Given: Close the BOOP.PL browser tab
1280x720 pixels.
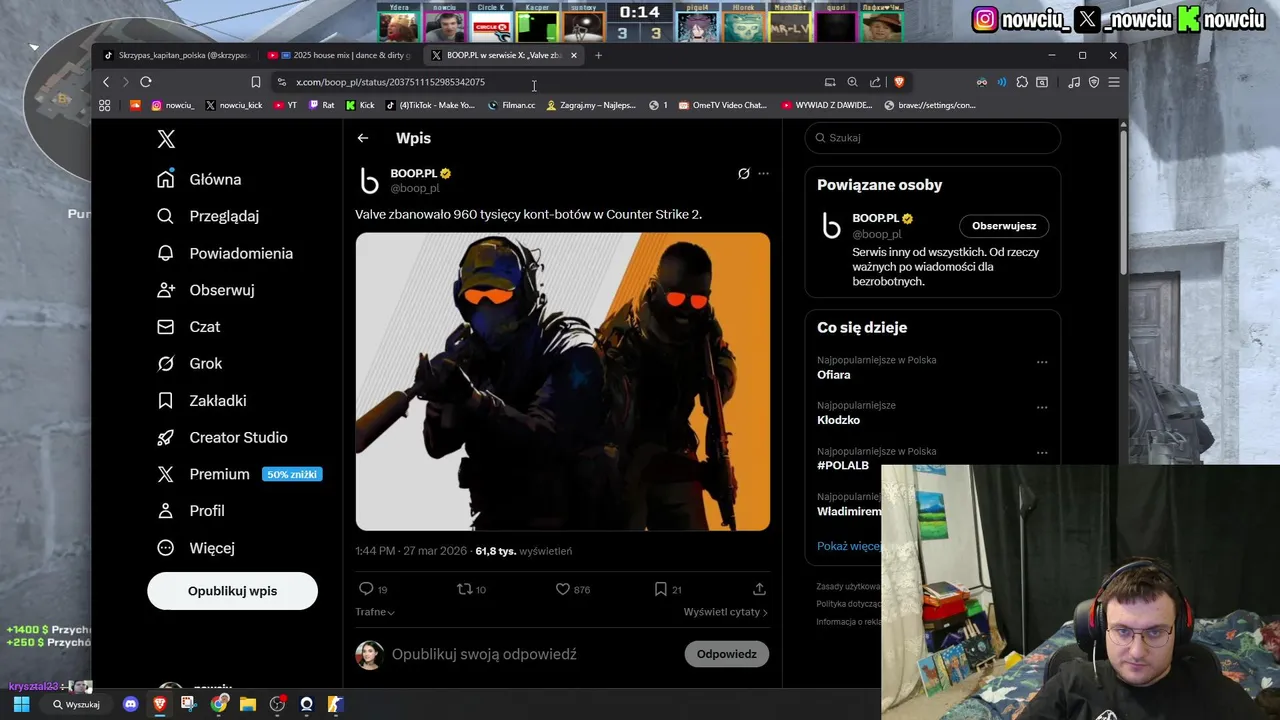Looking at the screenshot, I should pyautogui.click(x=574, y=55).
